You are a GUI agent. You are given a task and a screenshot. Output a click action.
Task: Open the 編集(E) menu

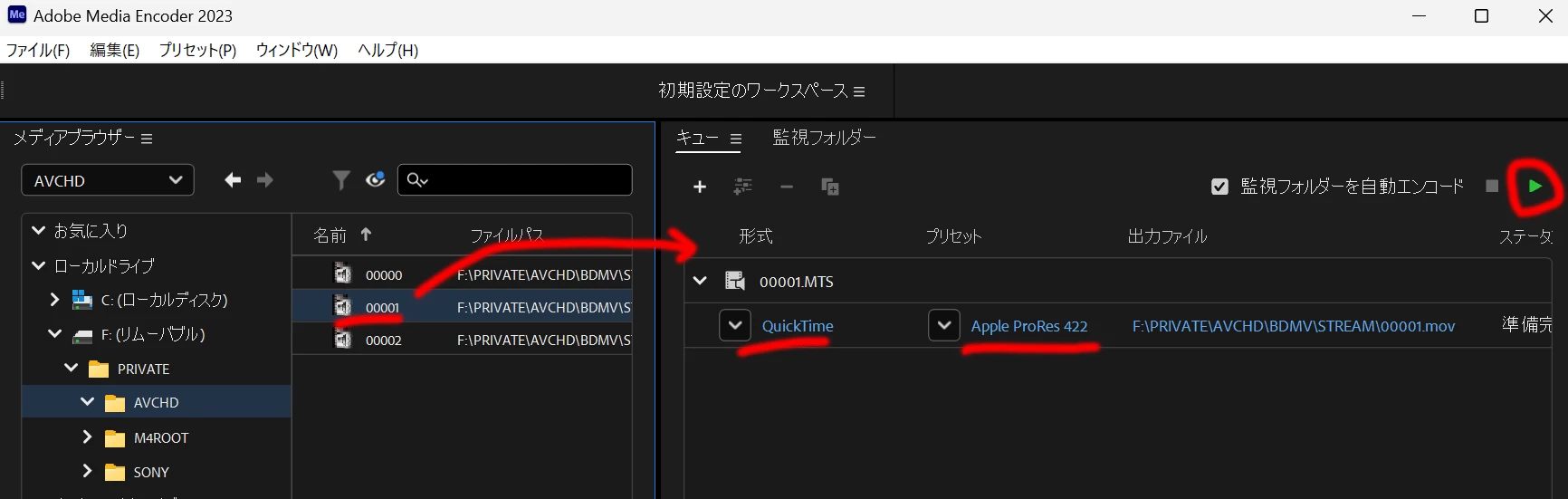click(115, 51)
